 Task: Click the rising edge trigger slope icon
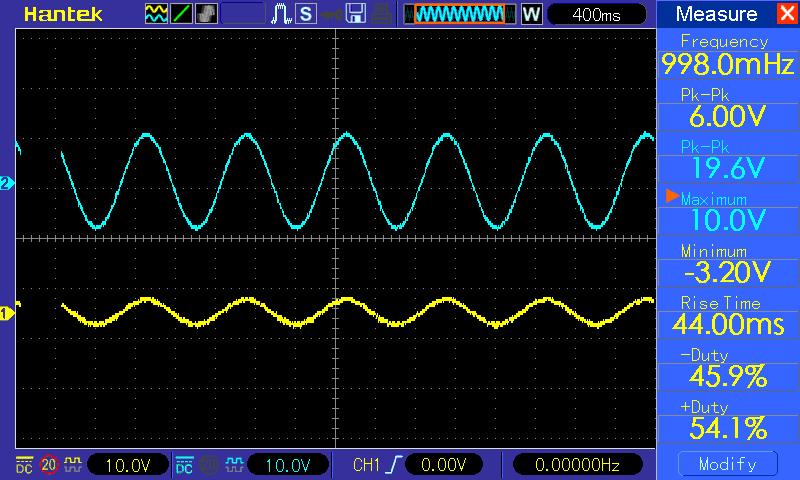393,465
